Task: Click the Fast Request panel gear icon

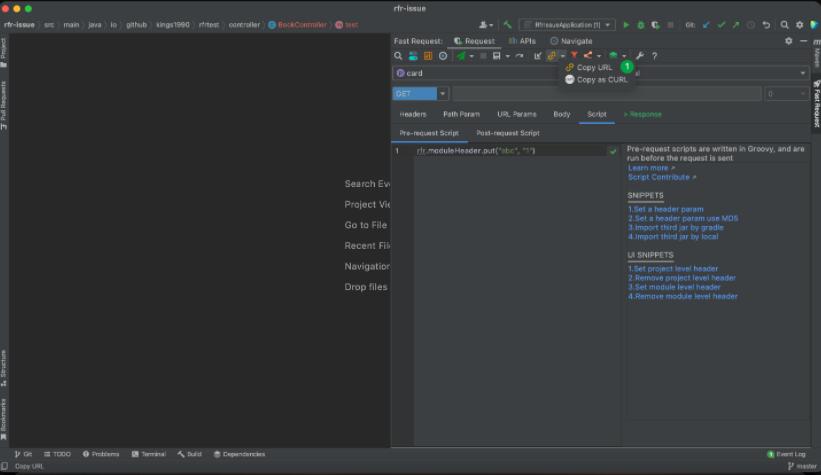Action: click(x=788, y=41)
